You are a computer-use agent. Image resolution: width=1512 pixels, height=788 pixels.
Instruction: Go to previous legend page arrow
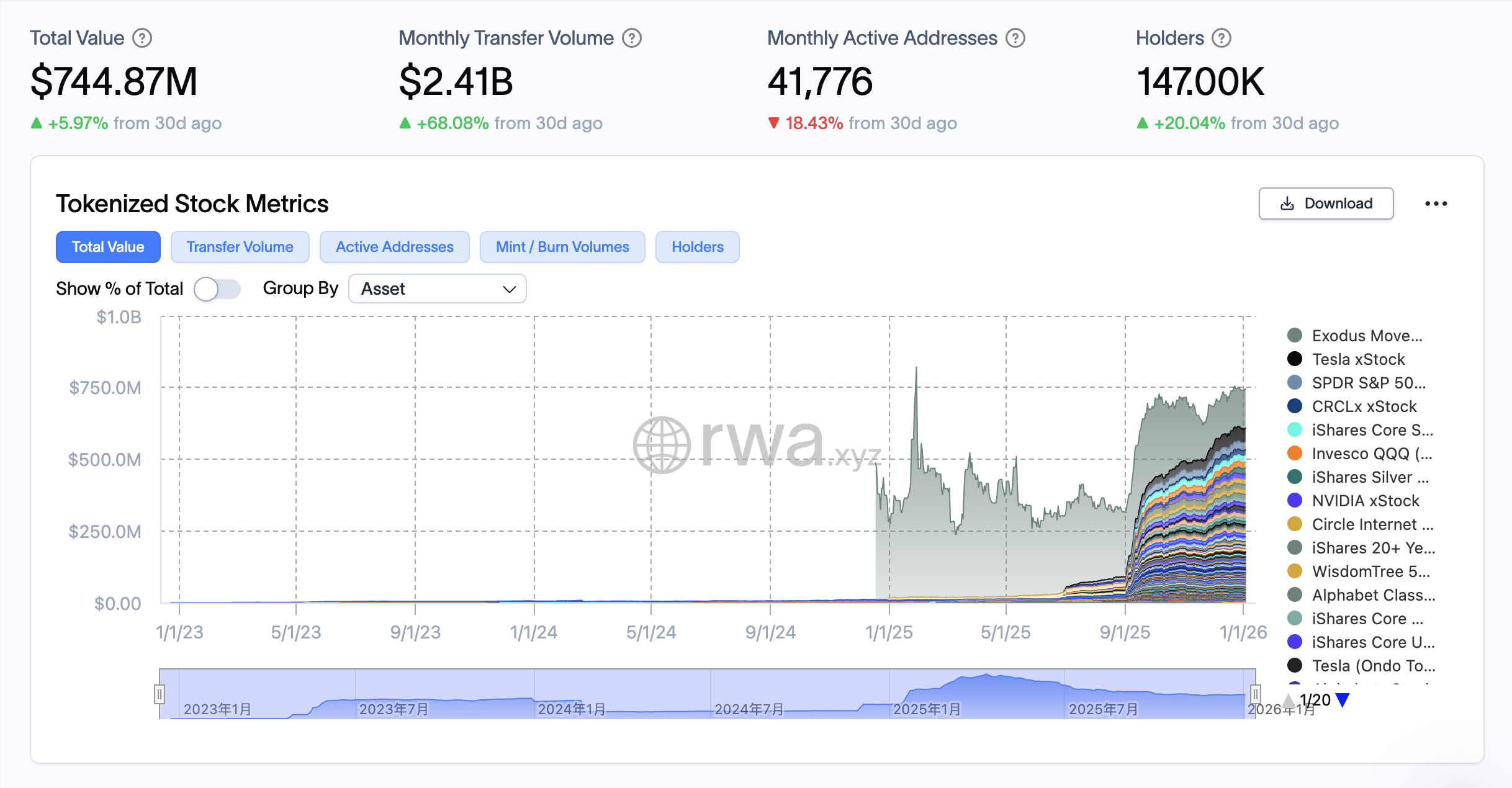coord(1289,701)
